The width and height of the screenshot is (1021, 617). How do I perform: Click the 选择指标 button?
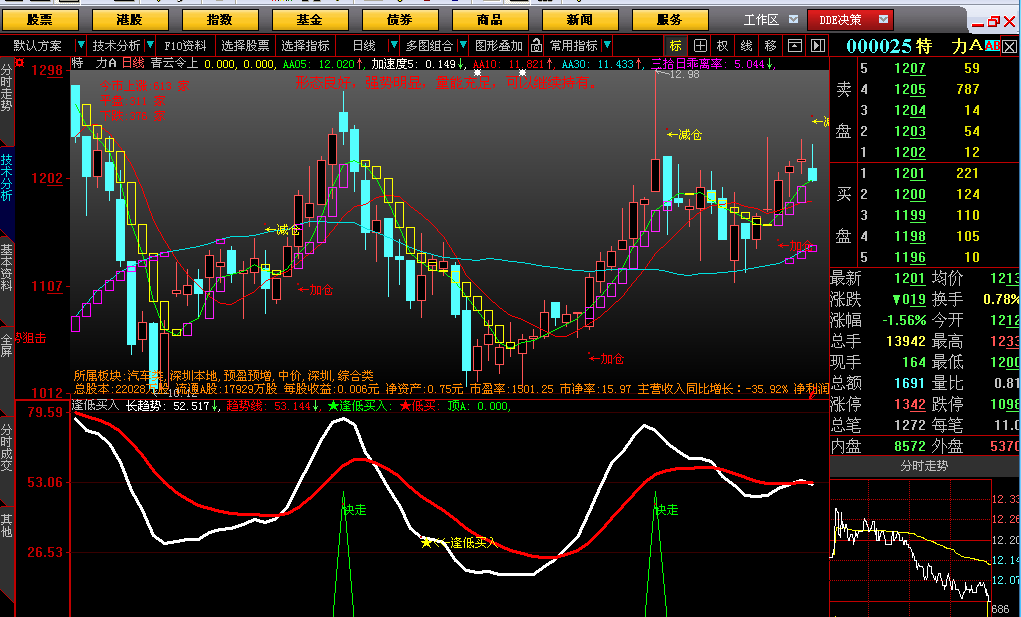tap(305, 46)
